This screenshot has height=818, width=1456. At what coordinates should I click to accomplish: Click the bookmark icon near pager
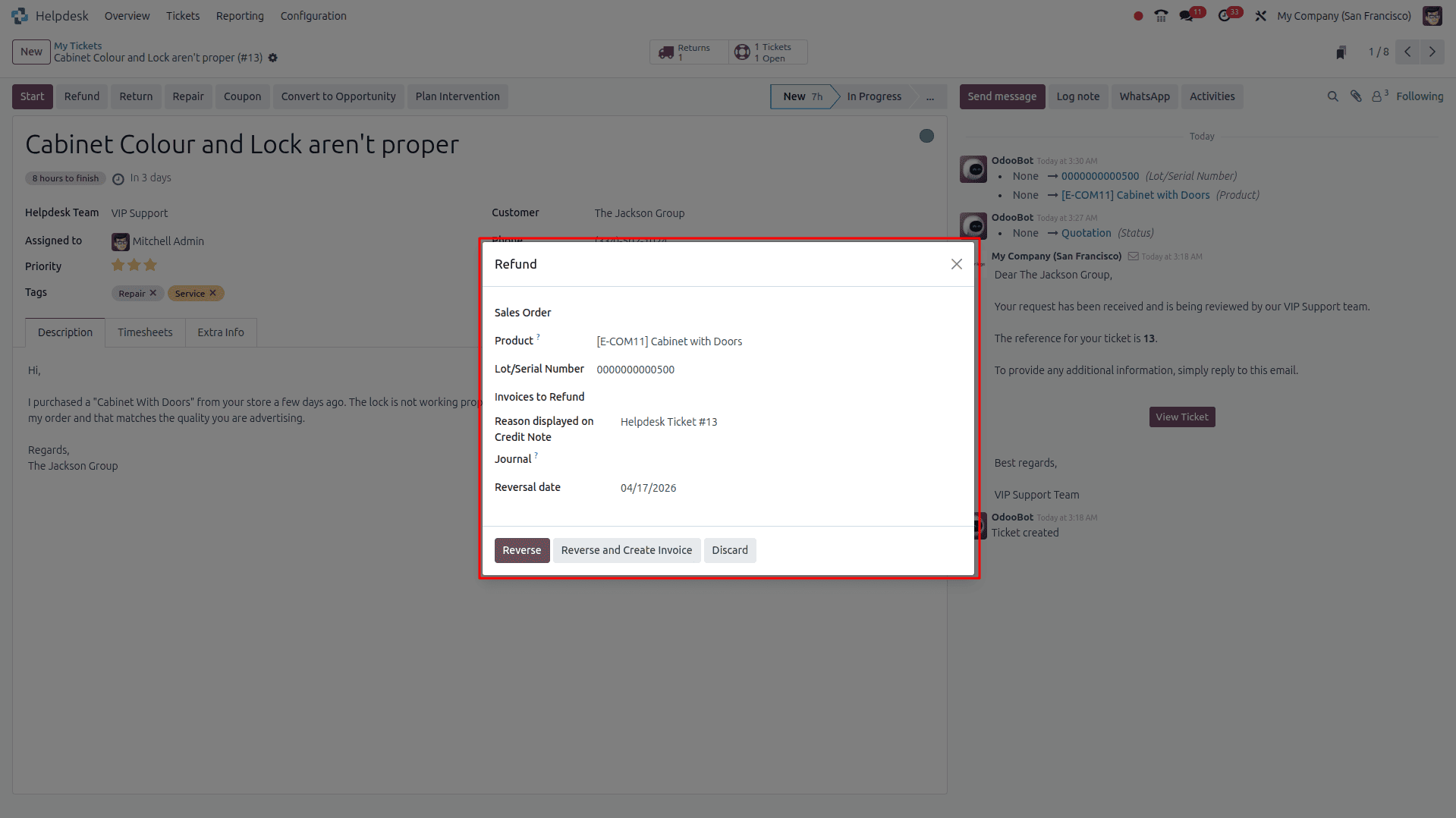point(1341,52)
